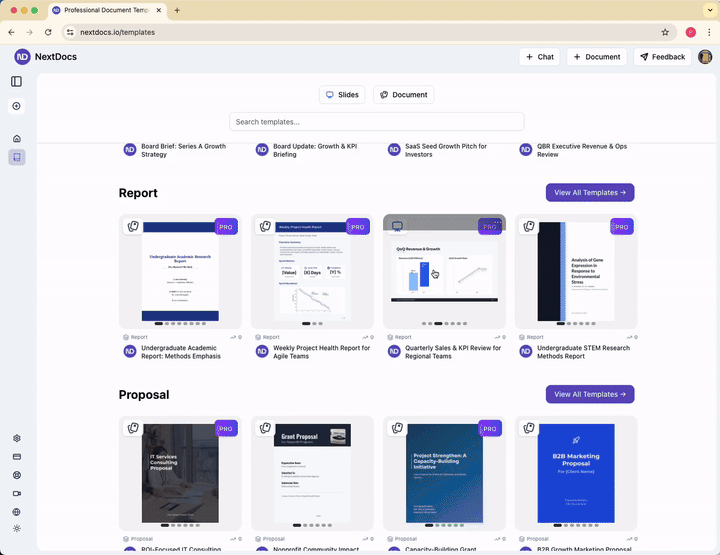Switch to Slides template type
The height and width of the screenshot is (555, 720).
tap(342, 95)
